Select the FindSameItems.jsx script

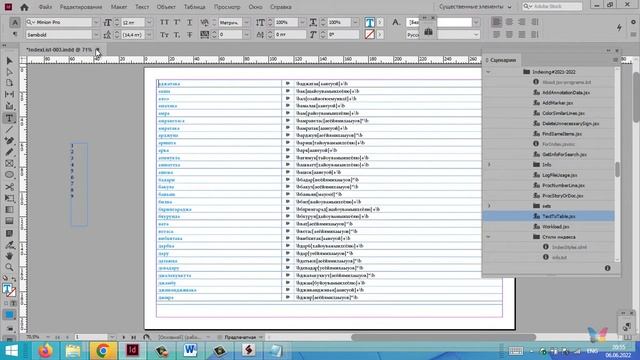[x=549, y=134]
